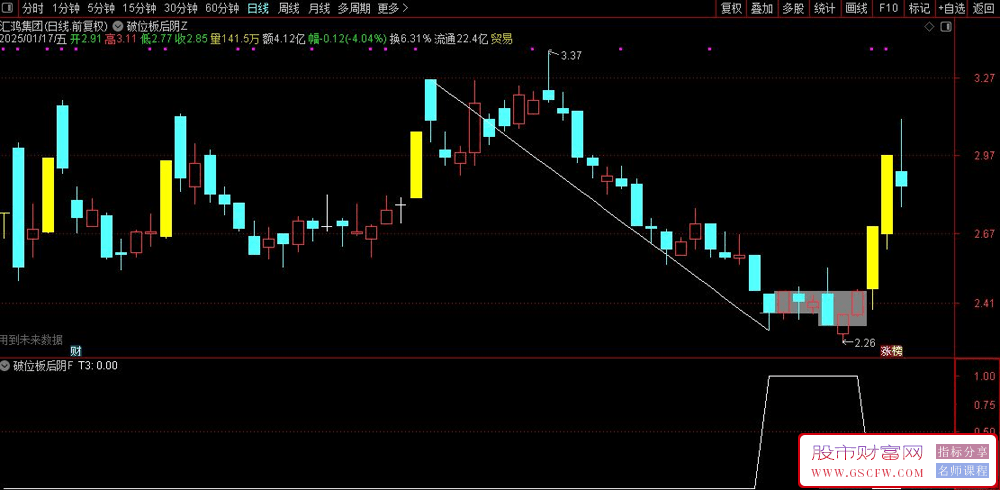
Task: Switch to 周线 weekly chart
Action: click(x=289, y=8)
